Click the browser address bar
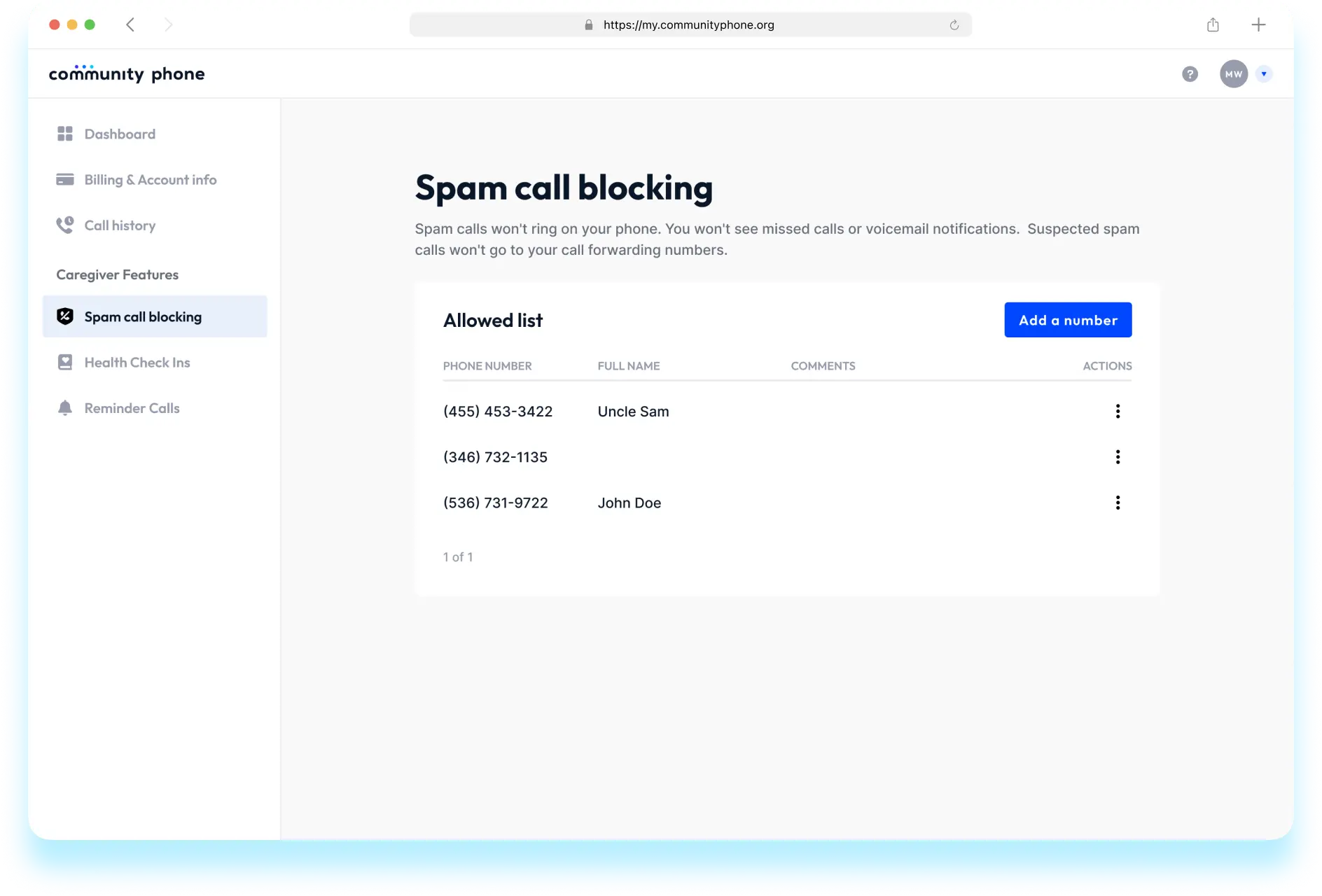This screenshot has width=1322, height=896. click(x=689, y=25)
